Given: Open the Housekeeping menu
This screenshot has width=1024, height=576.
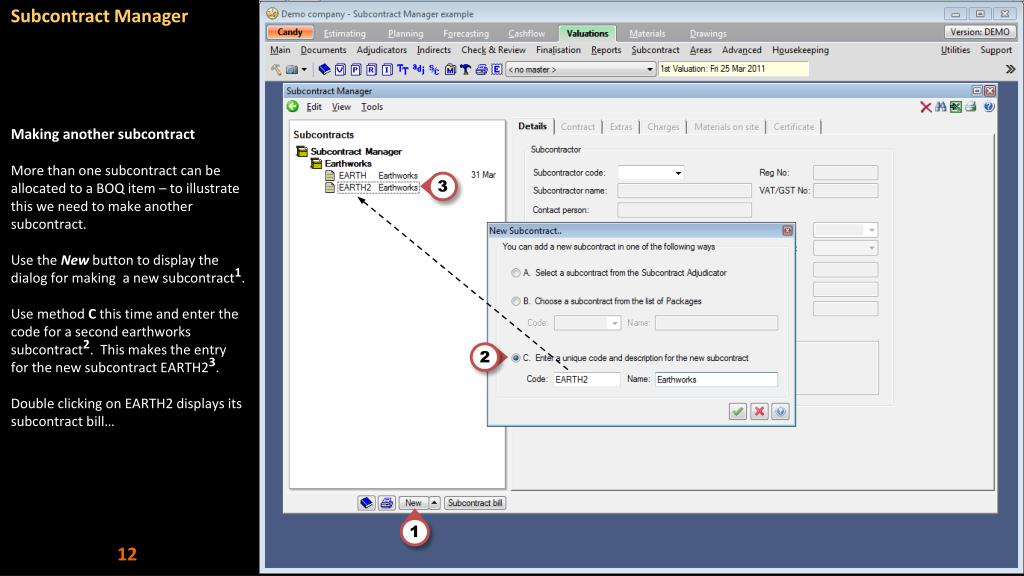Looking at the screenshot, I should click(x=800, y=50).
